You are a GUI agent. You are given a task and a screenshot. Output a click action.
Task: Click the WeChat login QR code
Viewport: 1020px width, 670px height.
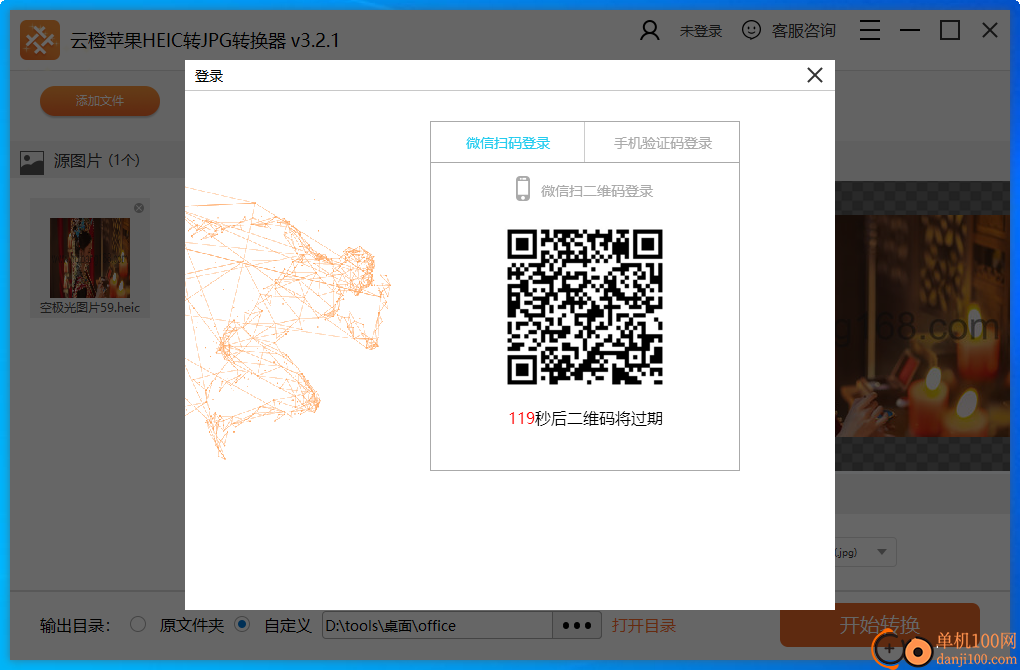point(585,307)
